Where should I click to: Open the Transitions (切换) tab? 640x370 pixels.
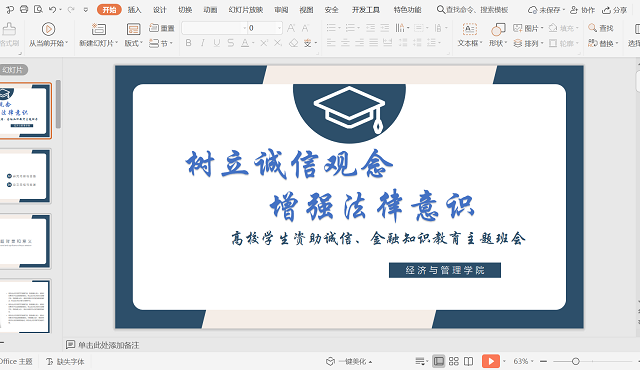pyautogui.click(x=185, y=9)
